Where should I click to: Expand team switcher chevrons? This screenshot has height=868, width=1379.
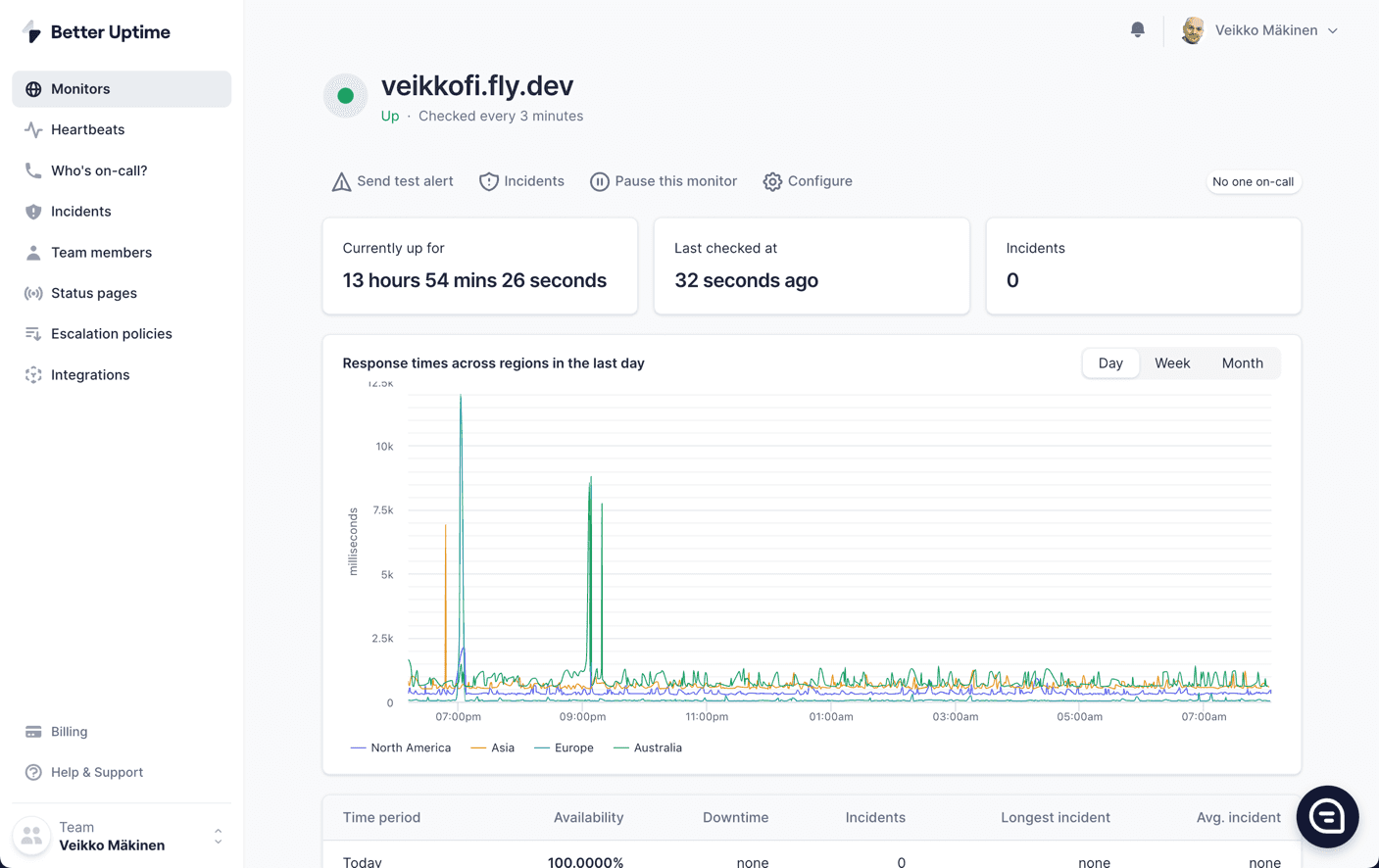tap(218, 837)
